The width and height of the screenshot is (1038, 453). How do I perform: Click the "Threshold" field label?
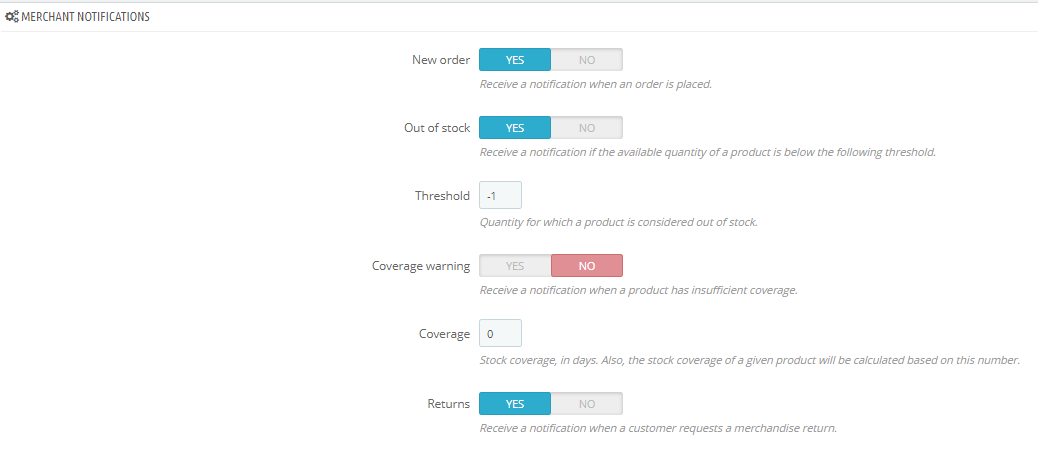442,196
